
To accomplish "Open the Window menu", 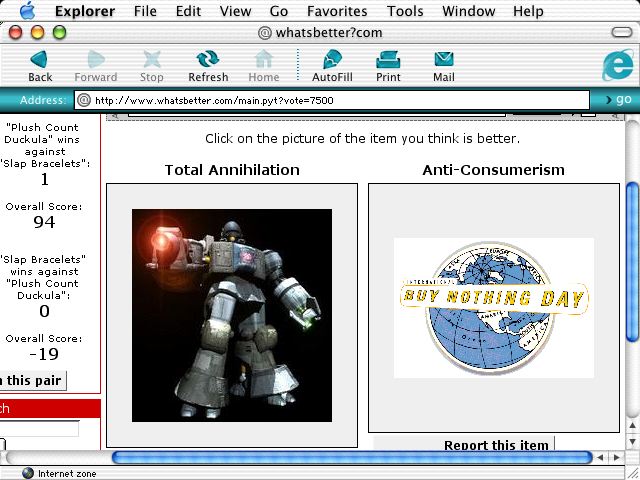I will click(469, 11).
